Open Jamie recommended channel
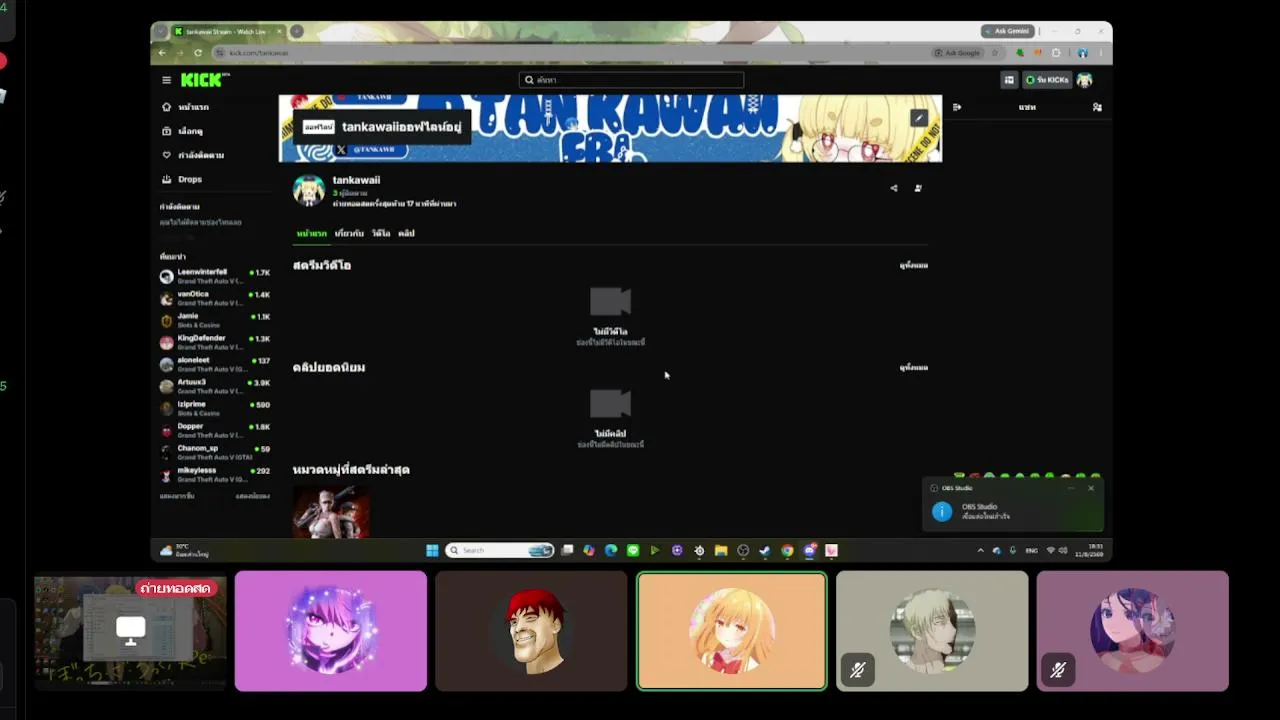This screenshot has width=1280, height=720. click(215, 320)
